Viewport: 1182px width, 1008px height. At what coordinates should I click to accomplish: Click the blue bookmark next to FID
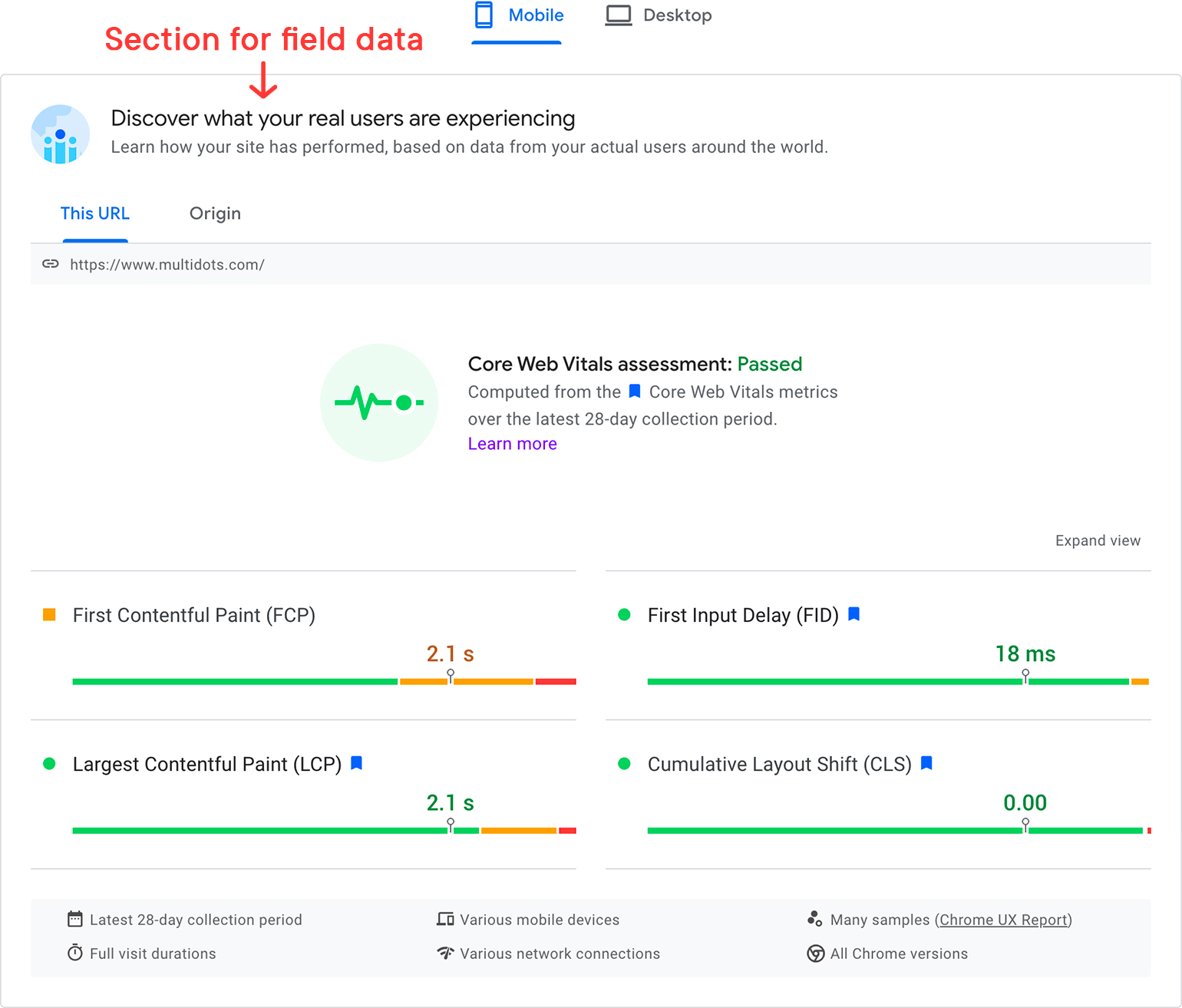pos(853,614)
